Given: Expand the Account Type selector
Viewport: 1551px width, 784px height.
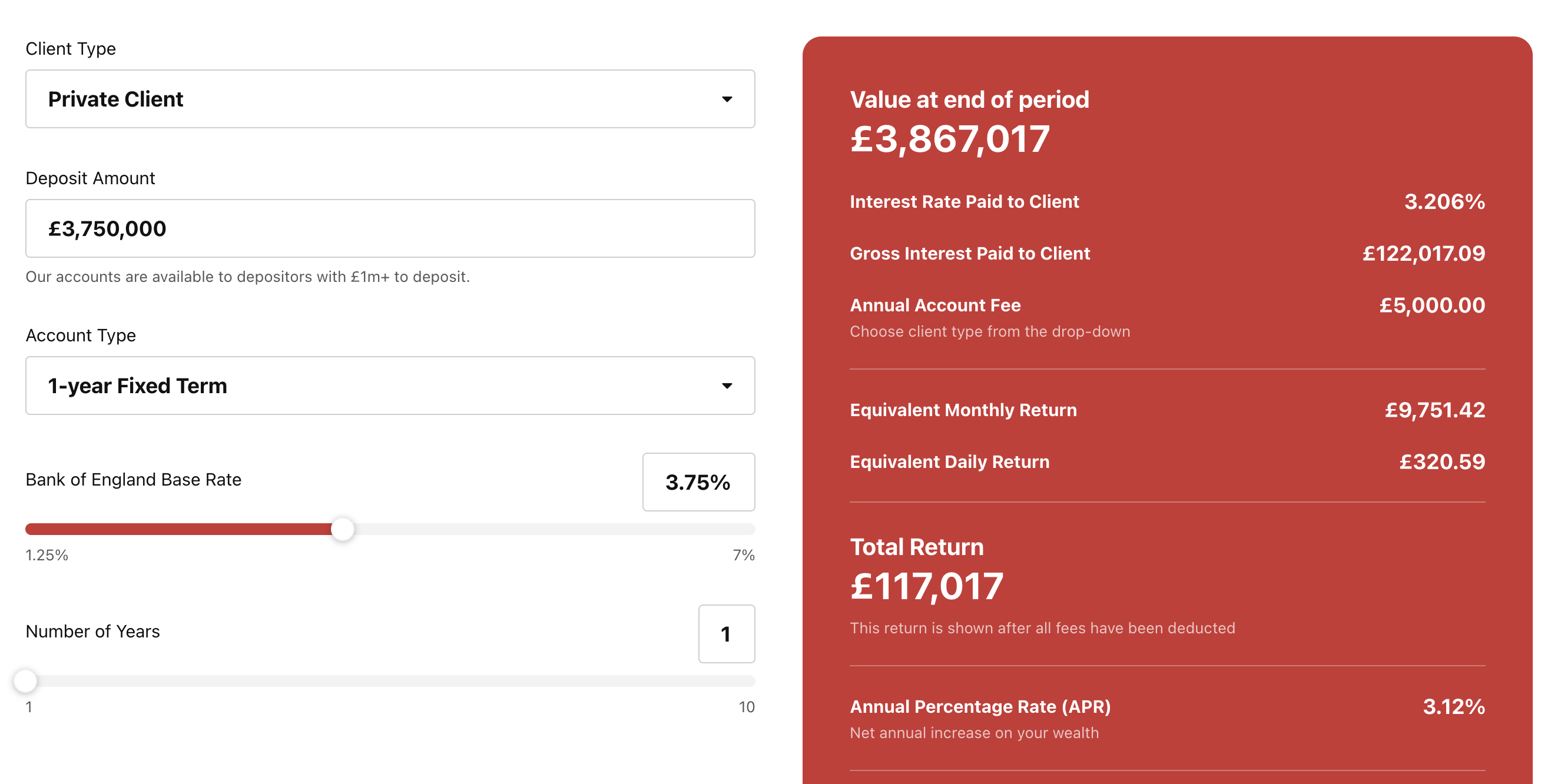Looking at the screenshot, I should (x=390, y=386).
